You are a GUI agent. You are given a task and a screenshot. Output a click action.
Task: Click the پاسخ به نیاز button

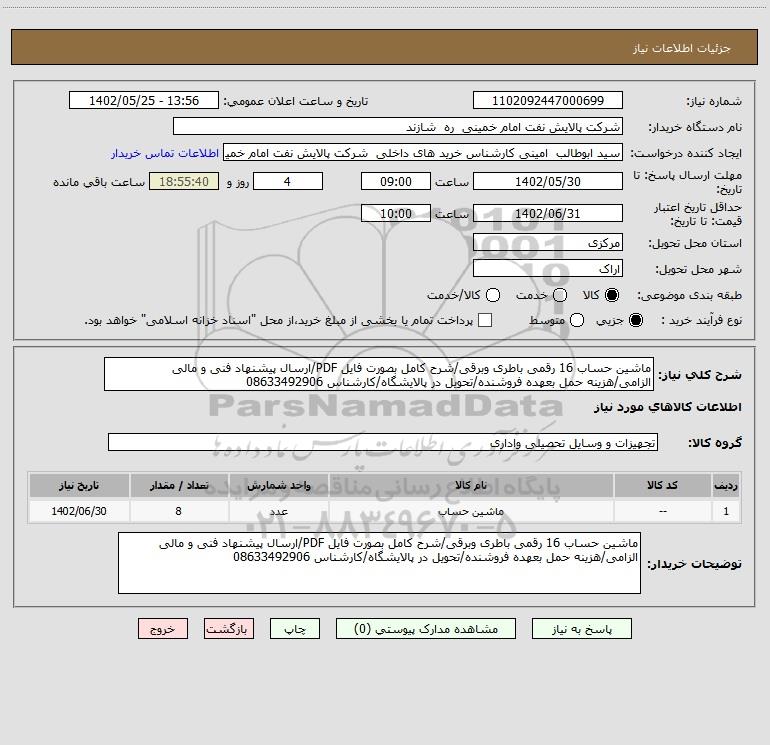(581, 629)
